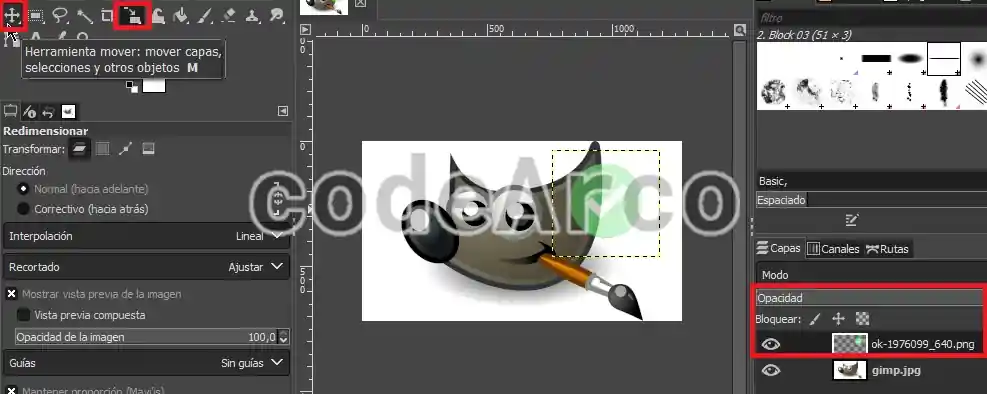Set Transformar target to path
The width and height of the screenshot is (987, 394).
(125, 149)
